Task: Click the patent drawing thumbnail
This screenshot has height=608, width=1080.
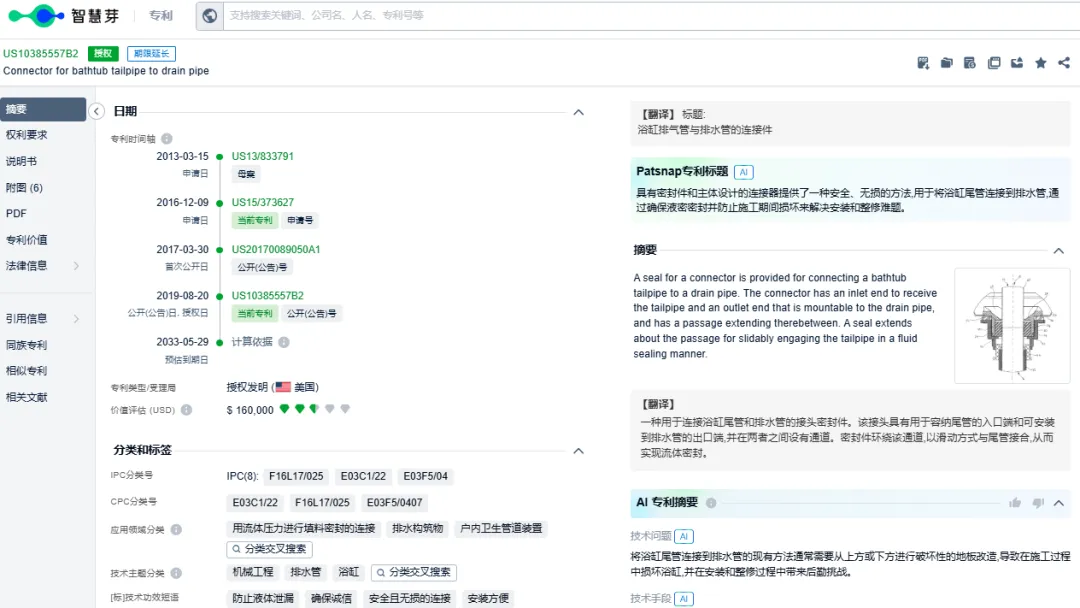Action: [1010, 325]
